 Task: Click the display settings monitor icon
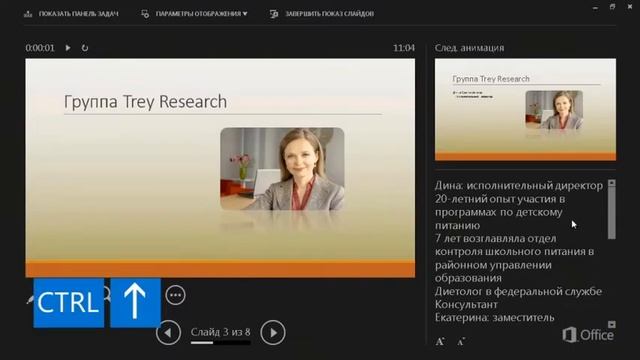tap(145, 14)
